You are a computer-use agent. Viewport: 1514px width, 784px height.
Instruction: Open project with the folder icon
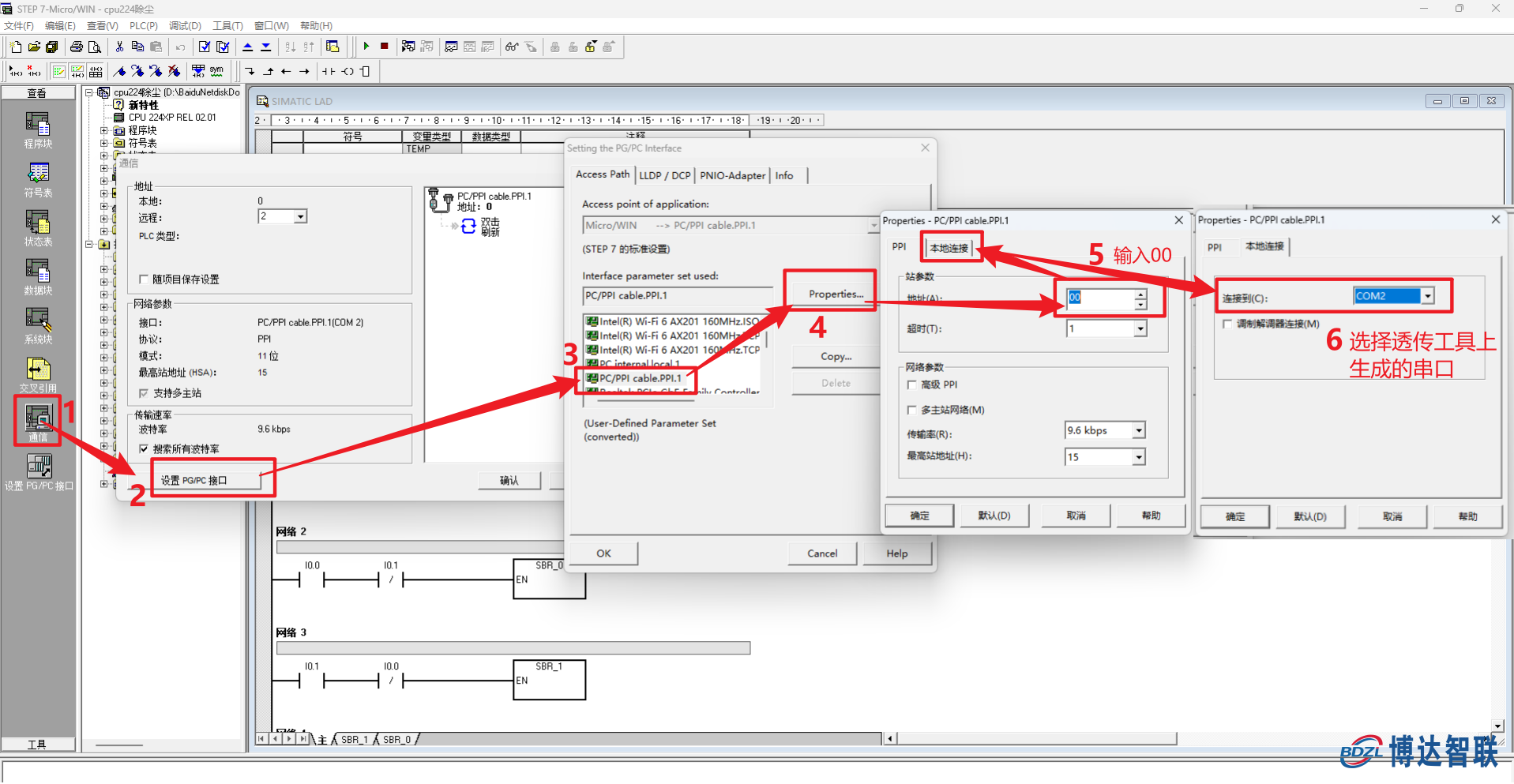pos(34,47)
